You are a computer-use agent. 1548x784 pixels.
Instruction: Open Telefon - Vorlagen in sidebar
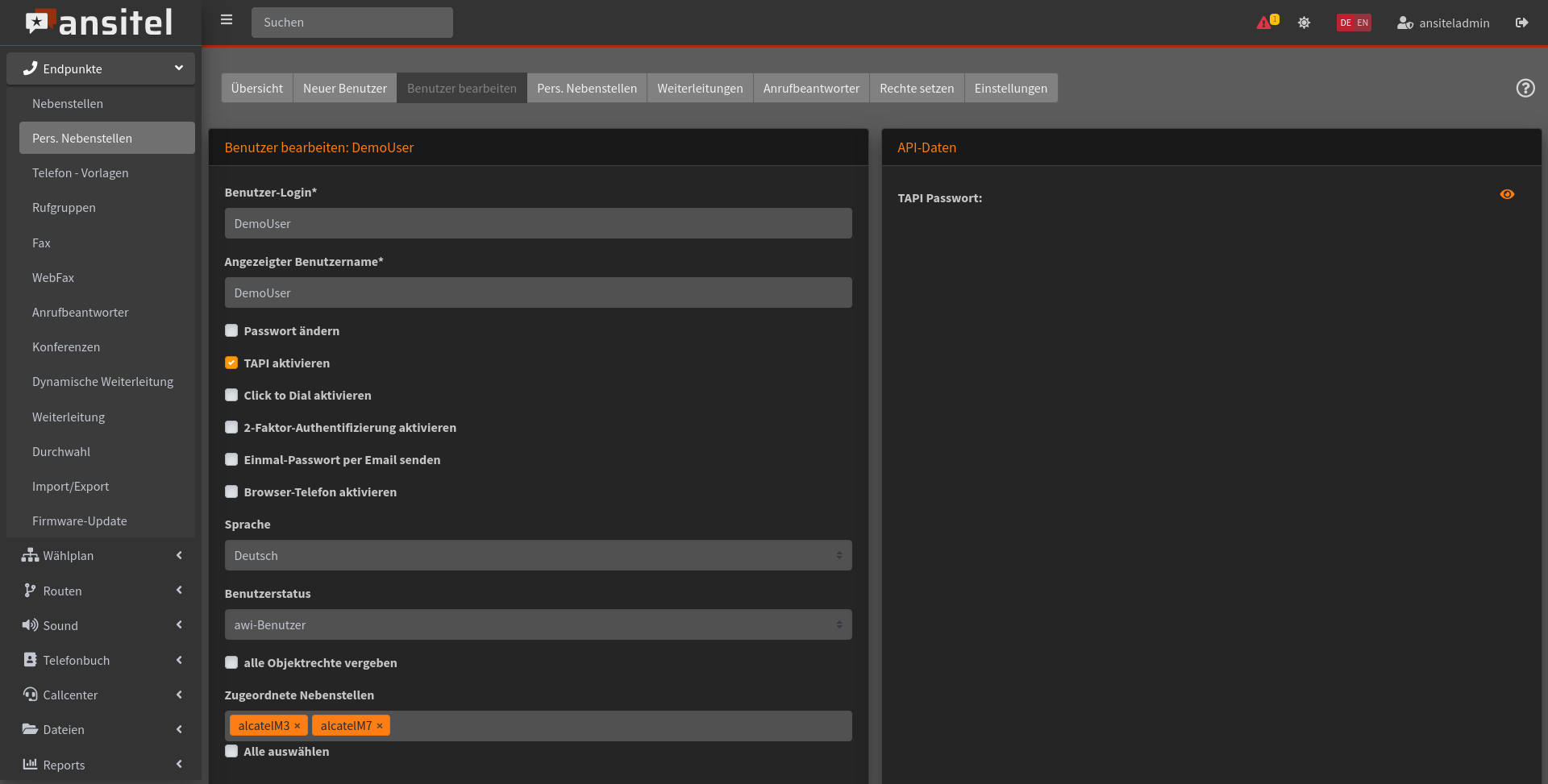81,173
